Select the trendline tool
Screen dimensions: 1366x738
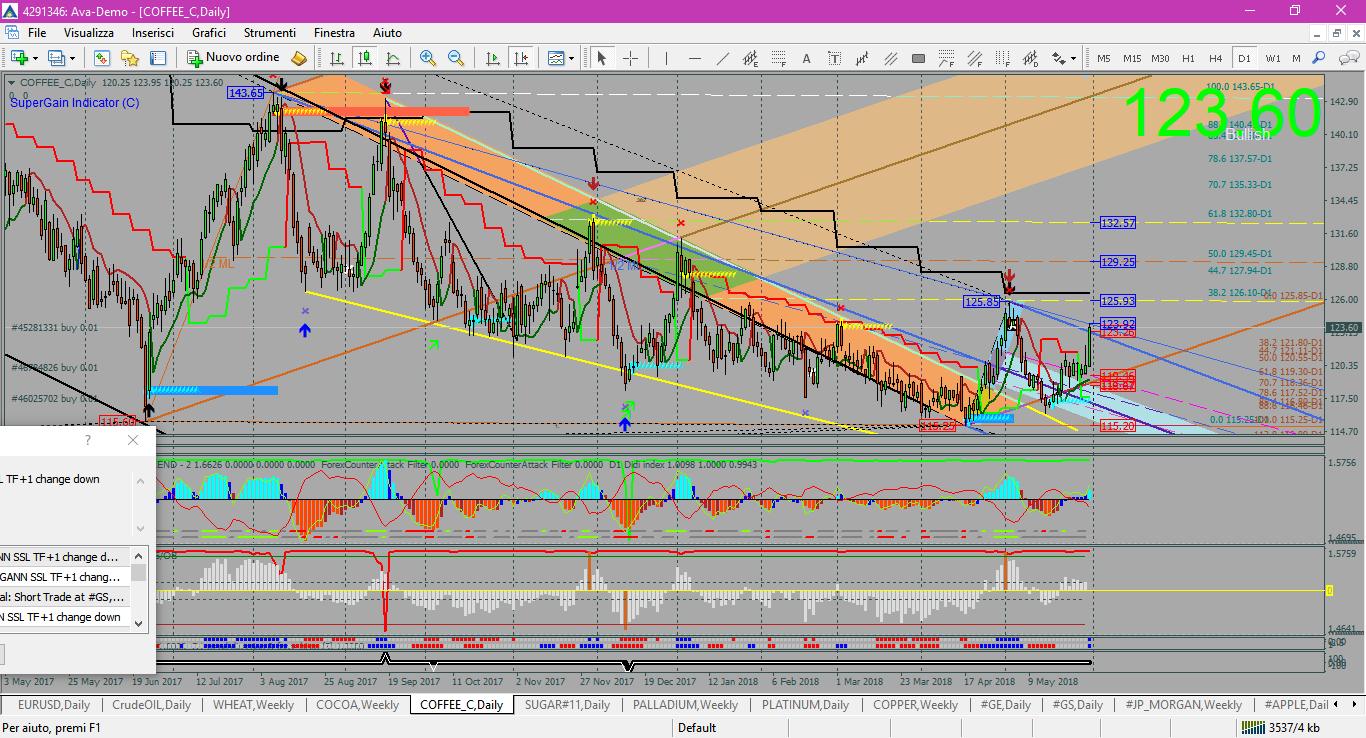(724, 58)
